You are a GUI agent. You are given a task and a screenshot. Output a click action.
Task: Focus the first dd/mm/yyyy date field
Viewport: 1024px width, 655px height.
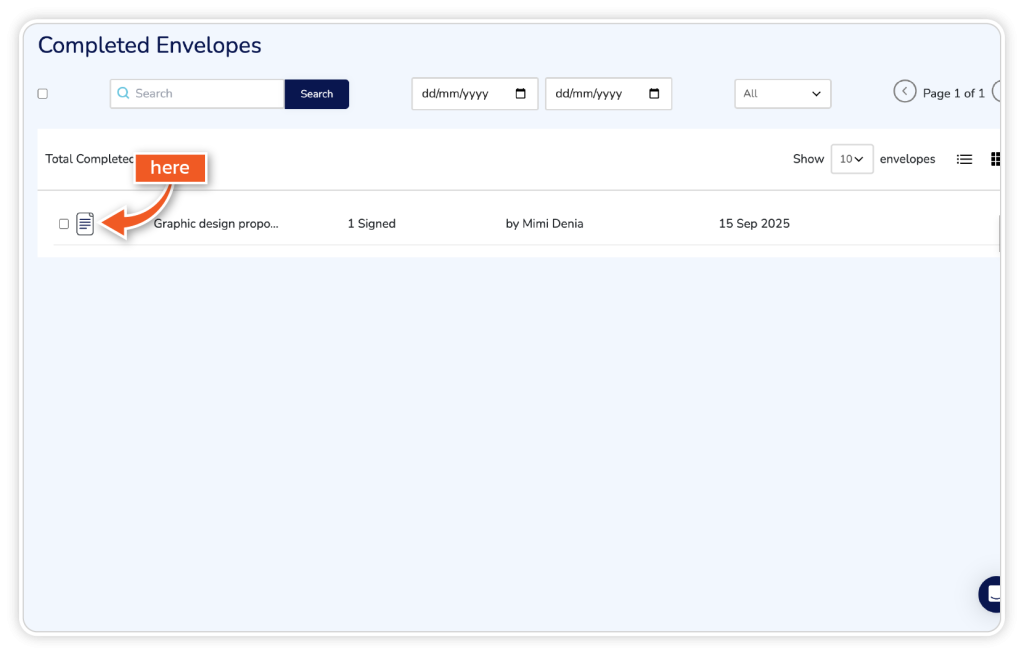coord(460,94)
